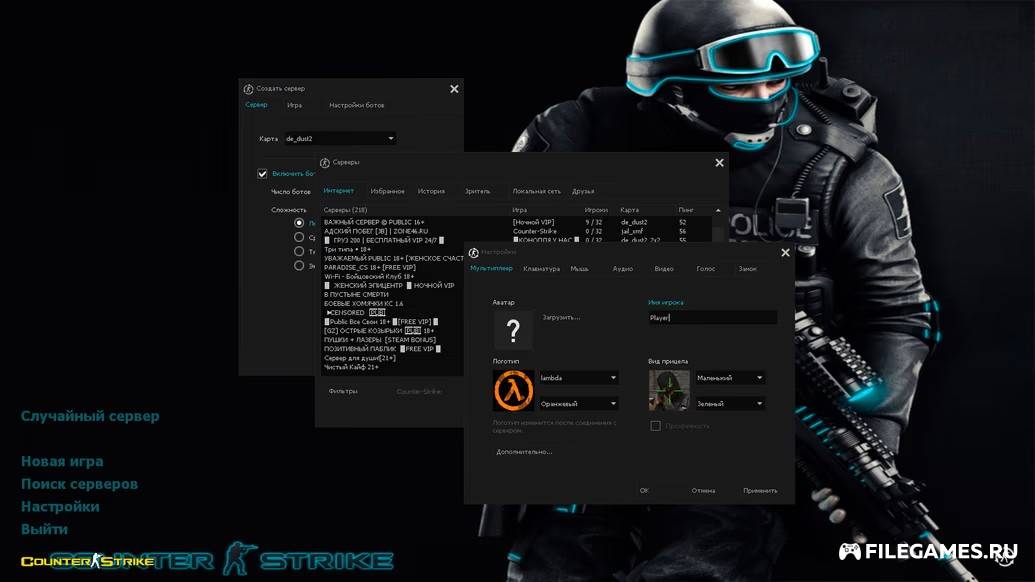
Task: Select the second bot difficulty radio button
Action: click(299, 238)
